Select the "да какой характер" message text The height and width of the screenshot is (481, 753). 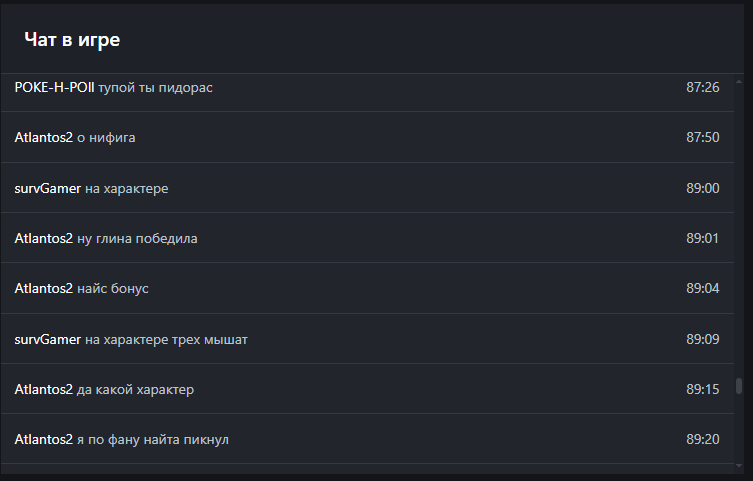point(135,390)
